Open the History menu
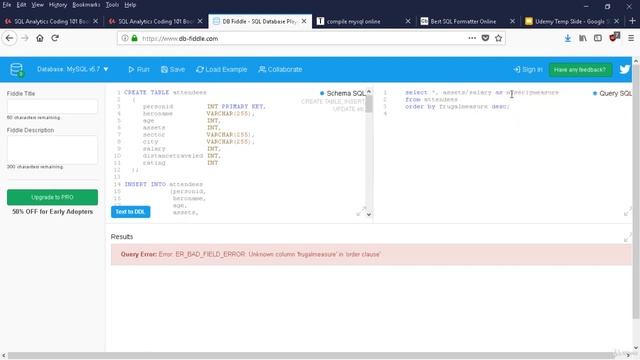Image resolution: width=640 pixels, height=360 pixels. [58, 5]
